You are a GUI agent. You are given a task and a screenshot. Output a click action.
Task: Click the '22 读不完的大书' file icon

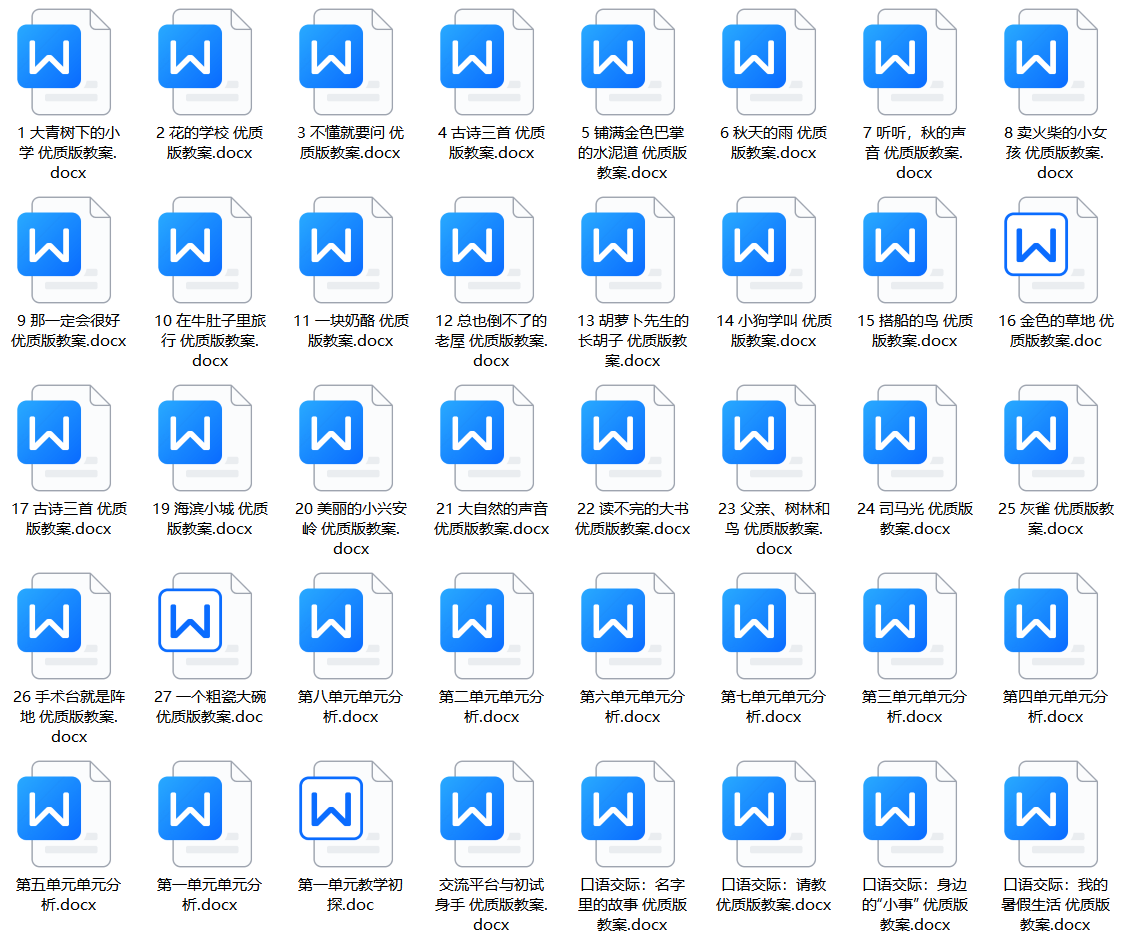628,438
